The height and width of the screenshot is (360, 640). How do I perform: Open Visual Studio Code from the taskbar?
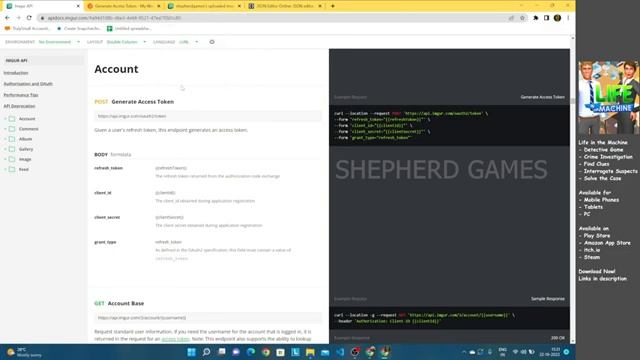tap(340, 352)
